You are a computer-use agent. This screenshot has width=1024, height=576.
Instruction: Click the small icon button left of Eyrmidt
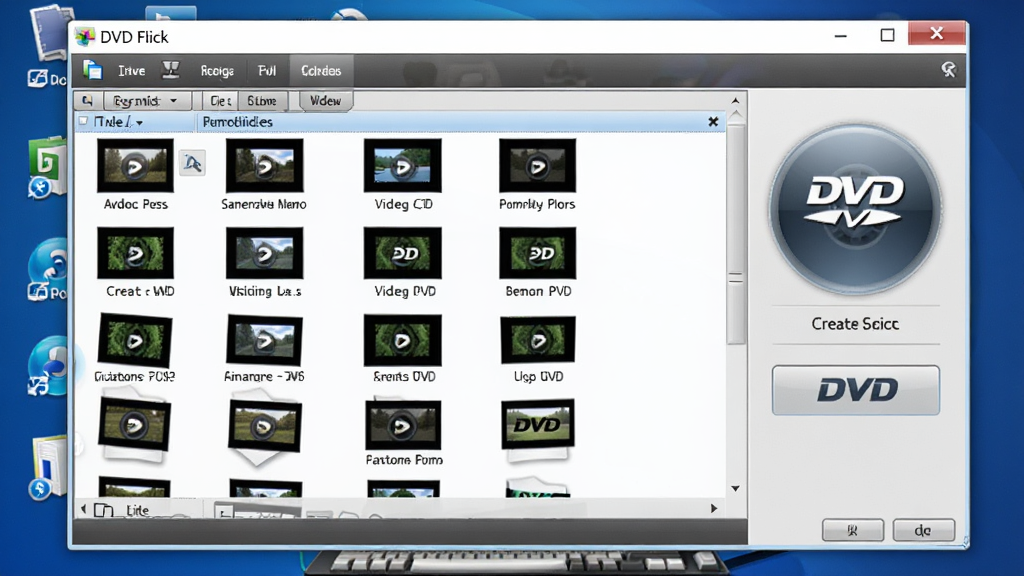point(87,101)
